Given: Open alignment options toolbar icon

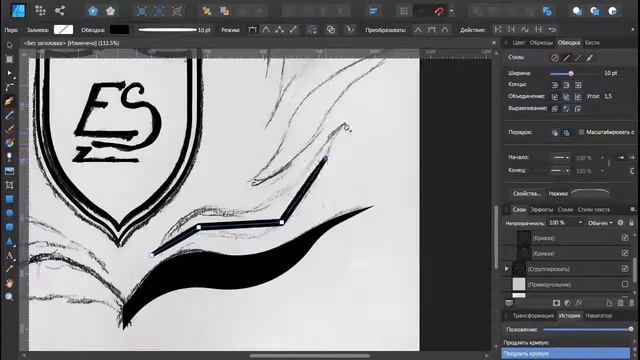Looking at the screenshot, I should pyautogui.click(x=373, y=11).
